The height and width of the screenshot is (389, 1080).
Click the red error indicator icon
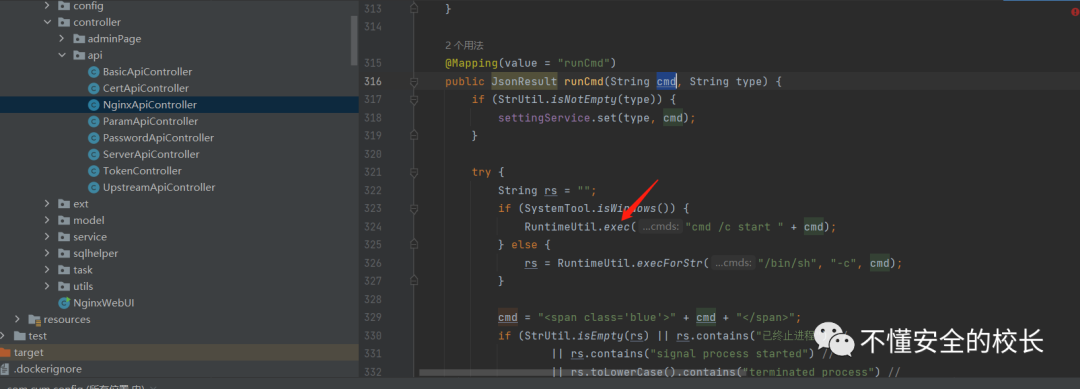[1074, 12]
